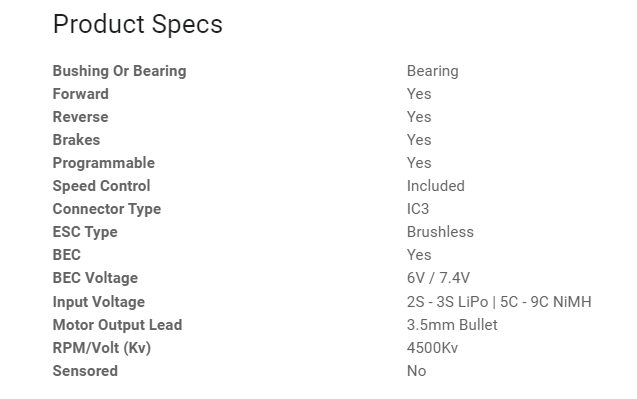Click the Brushless value text
This screenshot has width=637, height=399.
tap(440, 232)
